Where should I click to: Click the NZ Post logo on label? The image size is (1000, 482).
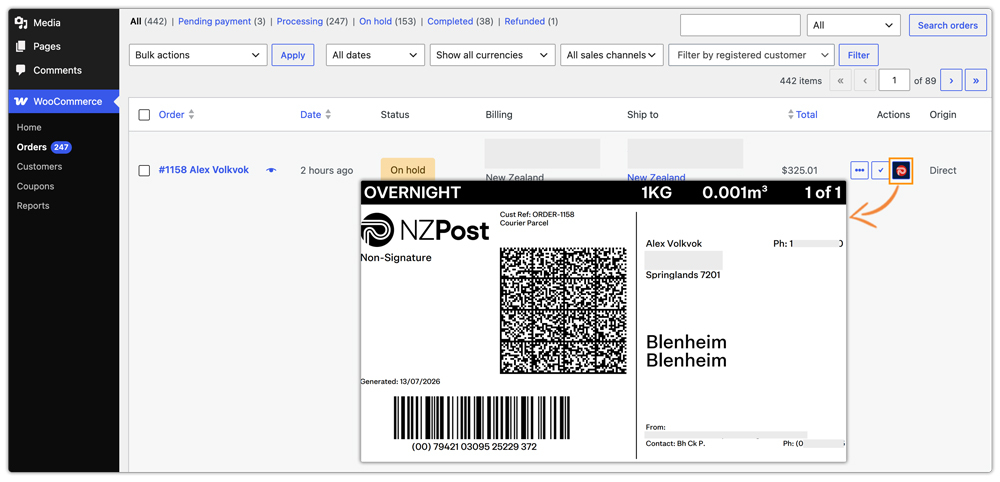click(x=425, y=230)
